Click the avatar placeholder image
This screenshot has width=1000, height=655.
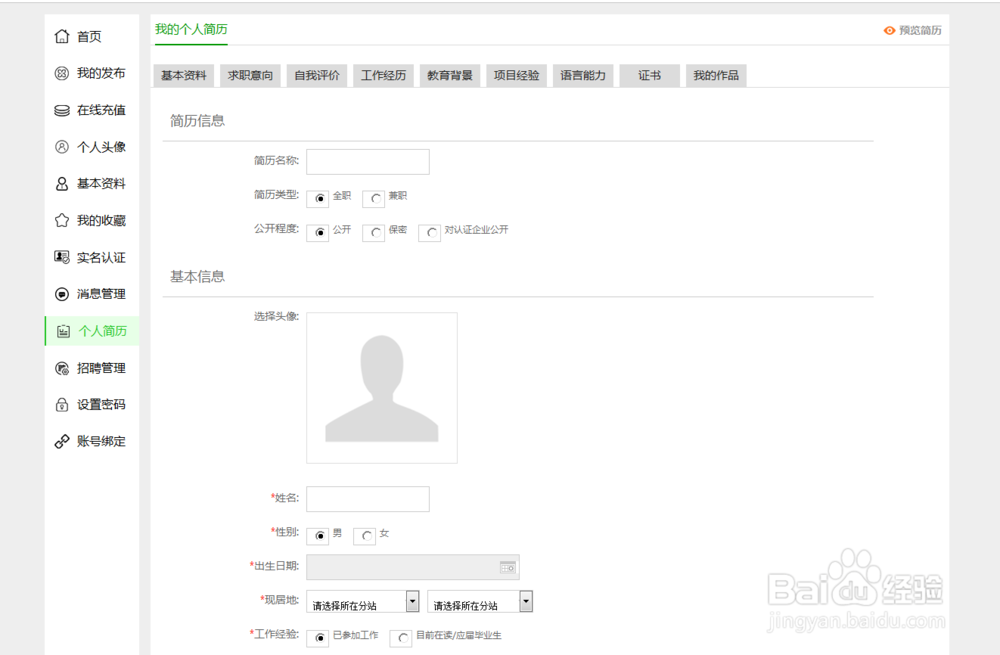click(381, 387)
